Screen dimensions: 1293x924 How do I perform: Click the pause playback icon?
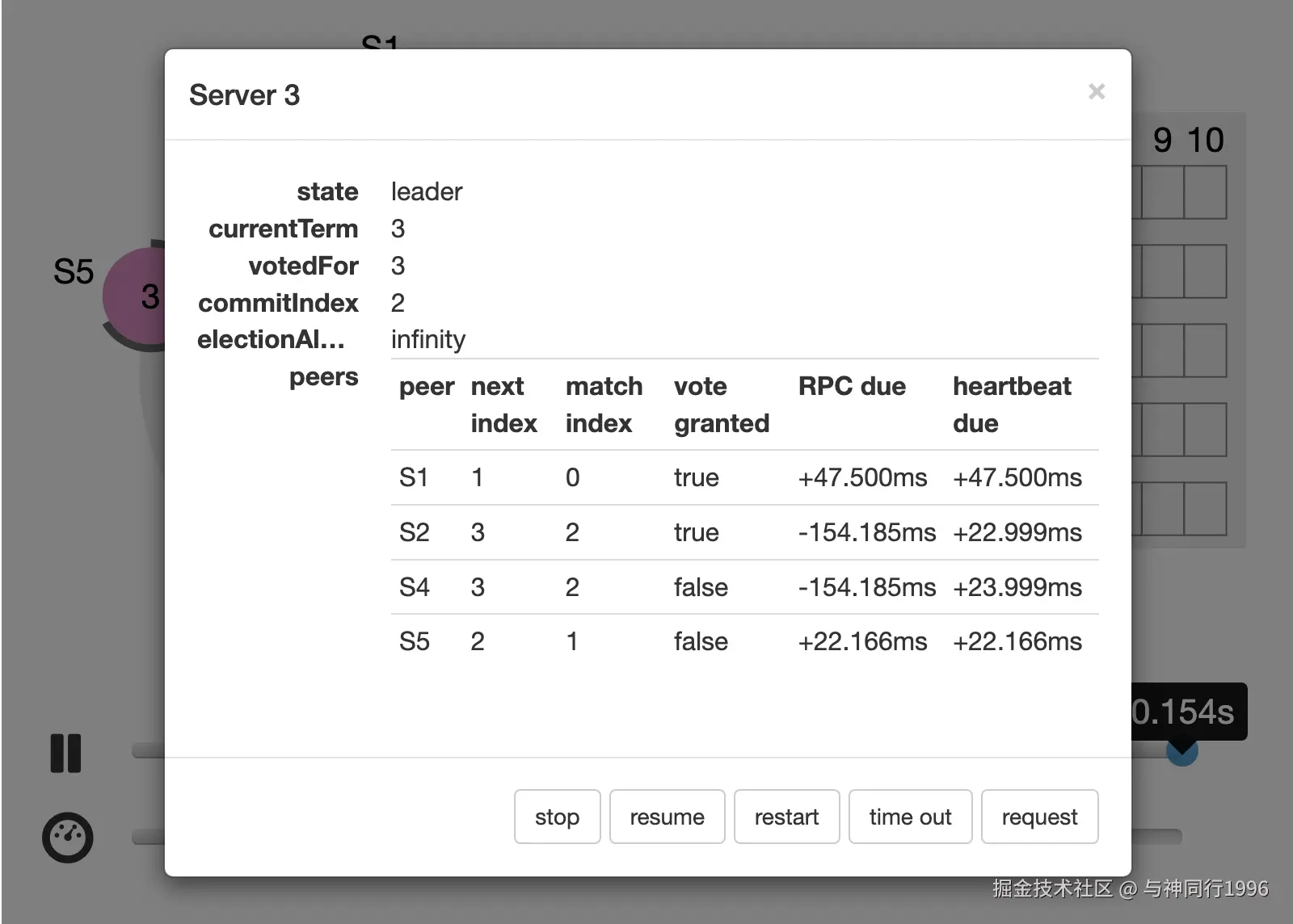tap(65, 753)
